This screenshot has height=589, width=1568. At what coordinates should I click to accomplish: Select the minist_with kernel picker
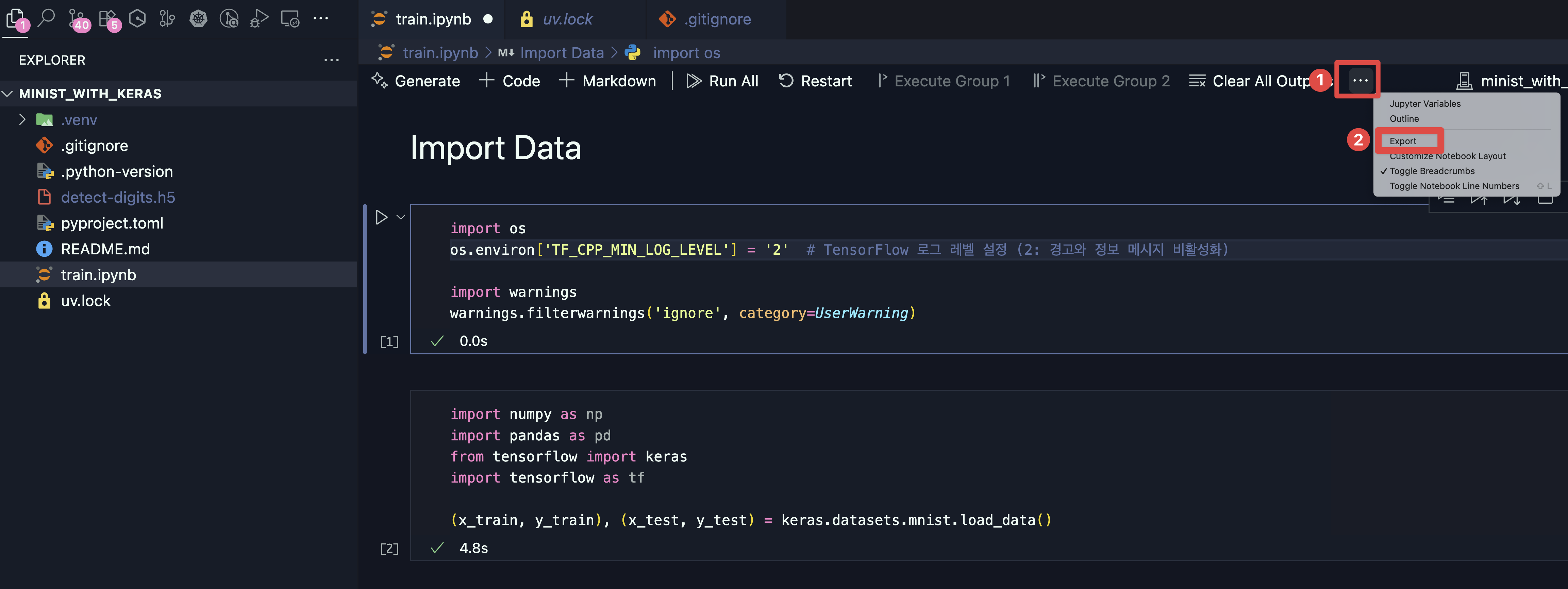point(1509,81)
